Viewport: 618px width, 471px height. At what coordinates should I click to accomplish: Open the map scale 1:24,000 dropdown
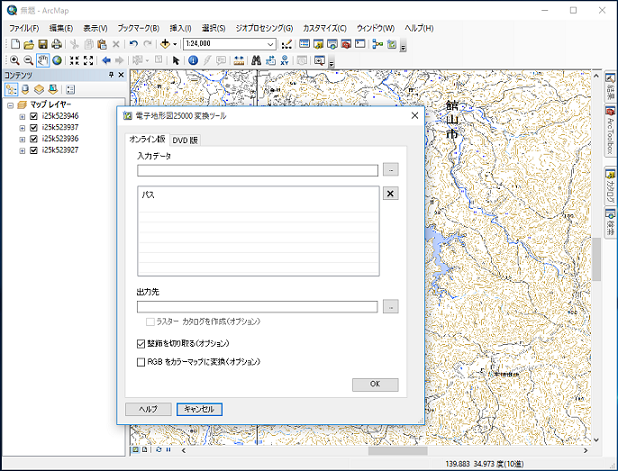pyautogui.click(x=270, y=44)
